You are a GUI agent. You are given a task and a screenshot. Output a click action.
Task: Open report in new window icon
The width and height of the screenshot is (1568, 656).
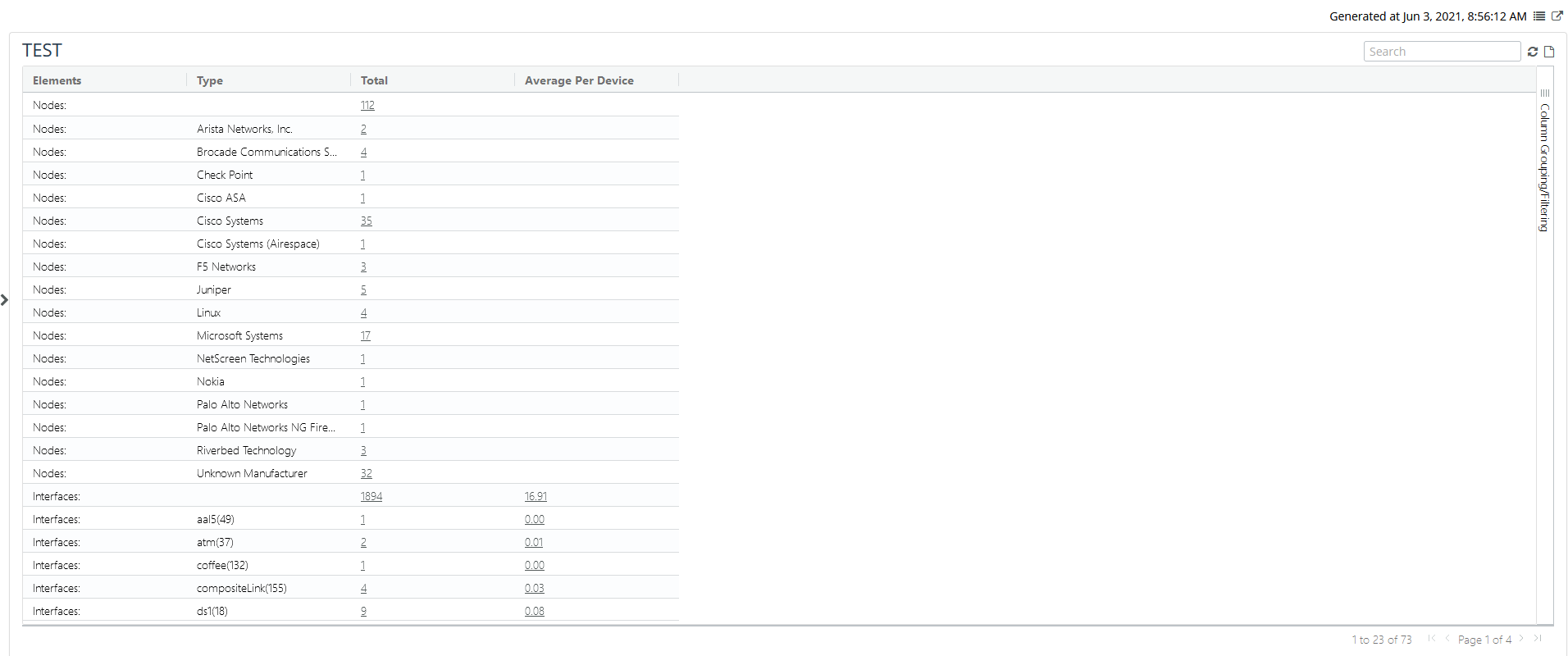(x=1557, y=16)
